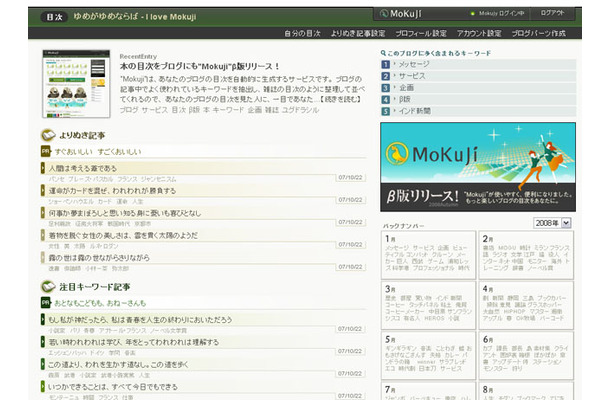The width and height of the screenshot is (610, 400).
Task: Click rank 3 badge next to 企画
Action: pyautogui.click(x=385, y=88)
